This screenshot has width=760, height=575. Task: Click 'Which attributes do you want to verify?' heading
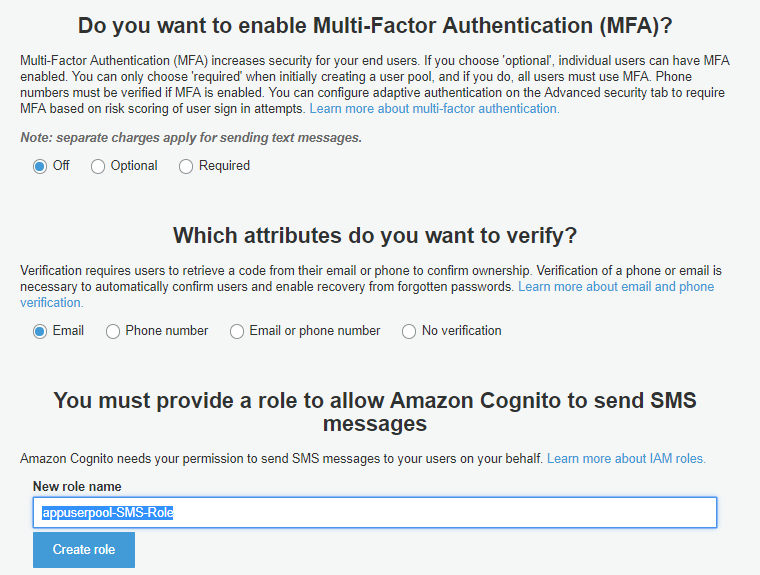pyautogui.click(x=375, y=236)
